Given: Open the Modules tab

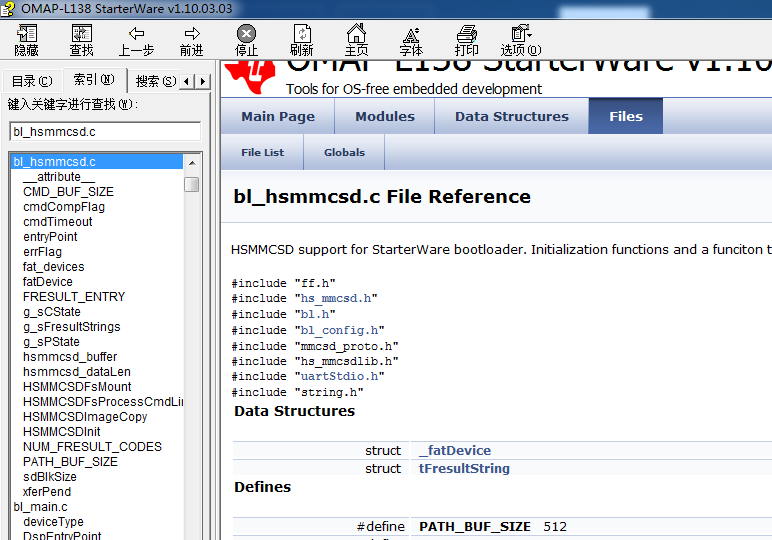Looking at the screenshot, I should [385, 117].
